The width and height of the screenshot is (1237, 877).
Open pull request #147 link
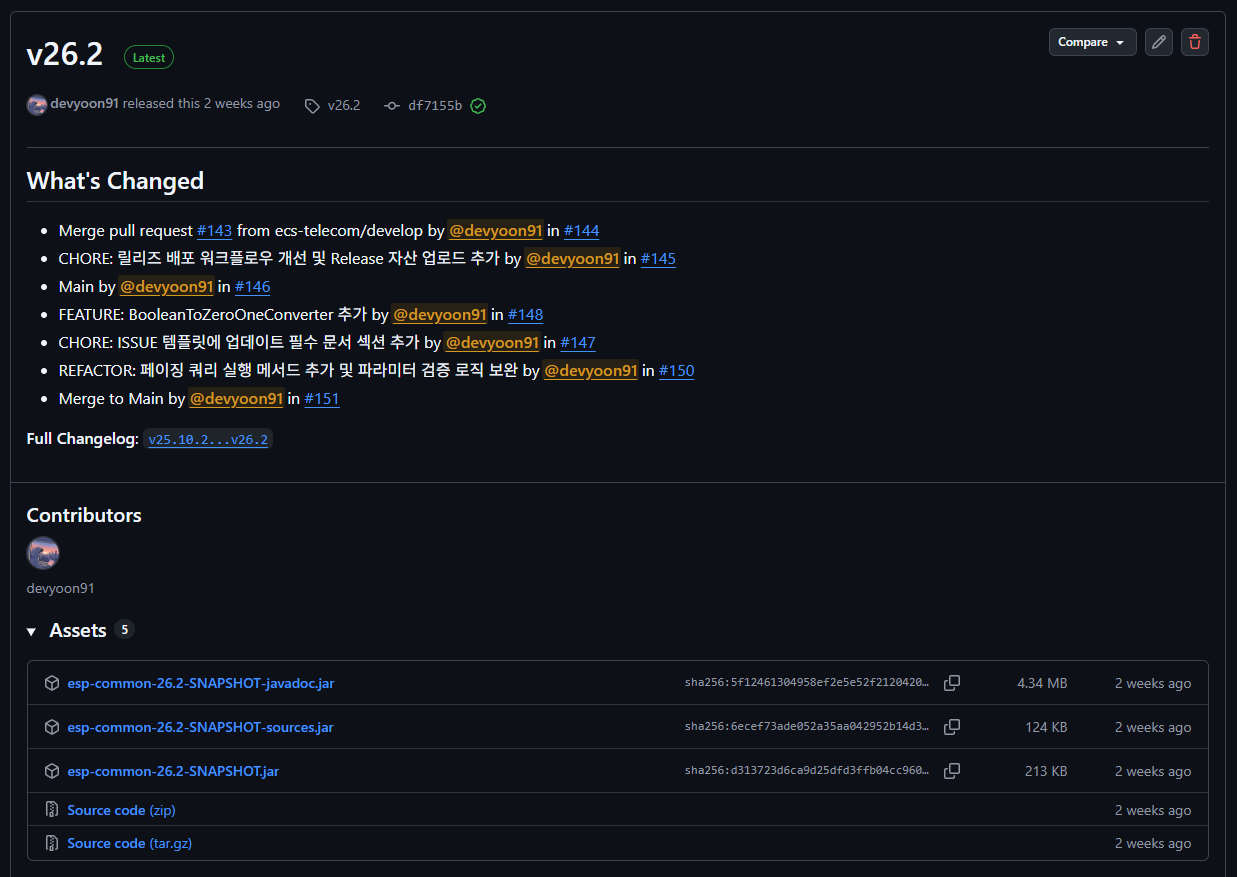coord(578,343)
